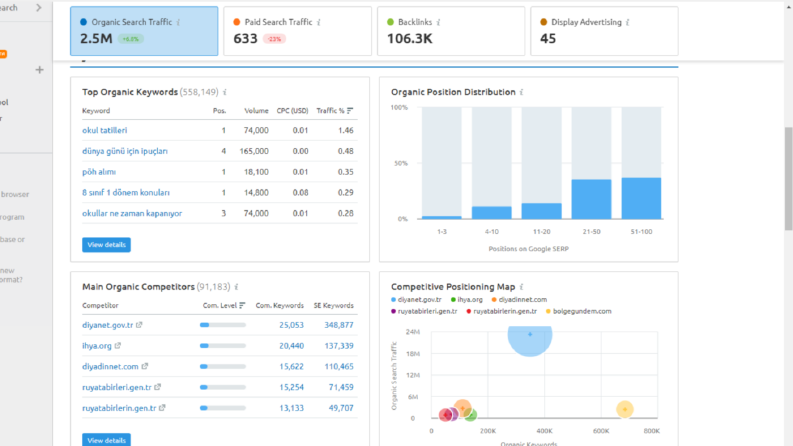Click the CPC (USD) column header
This screenshot has height=446, width=793.
[x=292, y=111]
